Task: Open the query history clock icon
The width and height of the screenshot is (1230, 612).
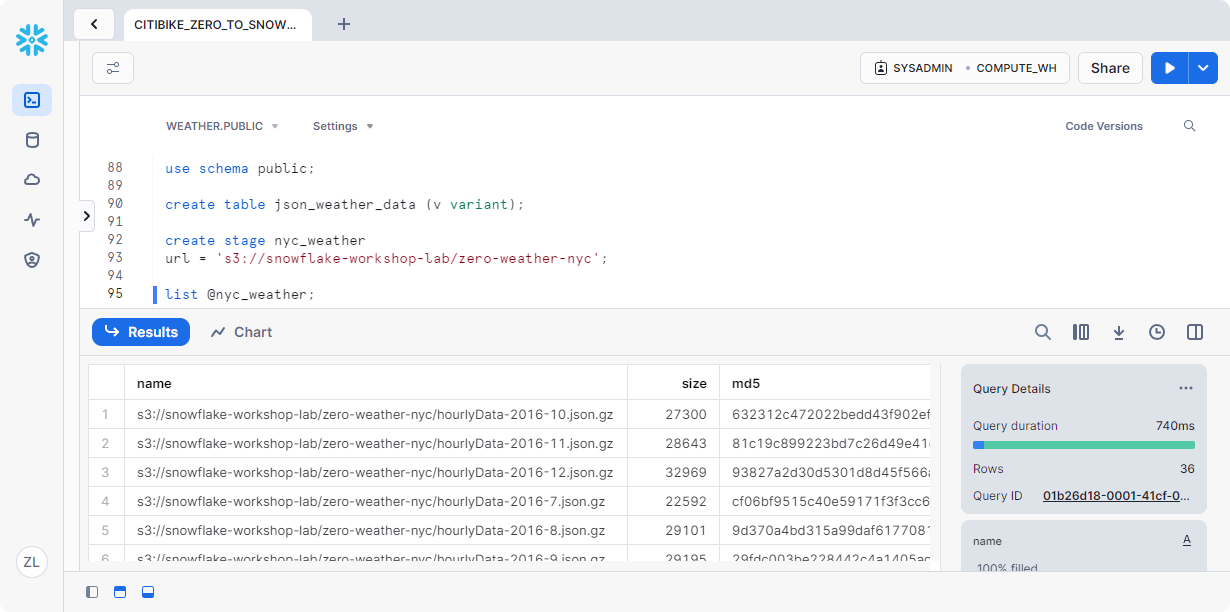Action: [1157, 332]
